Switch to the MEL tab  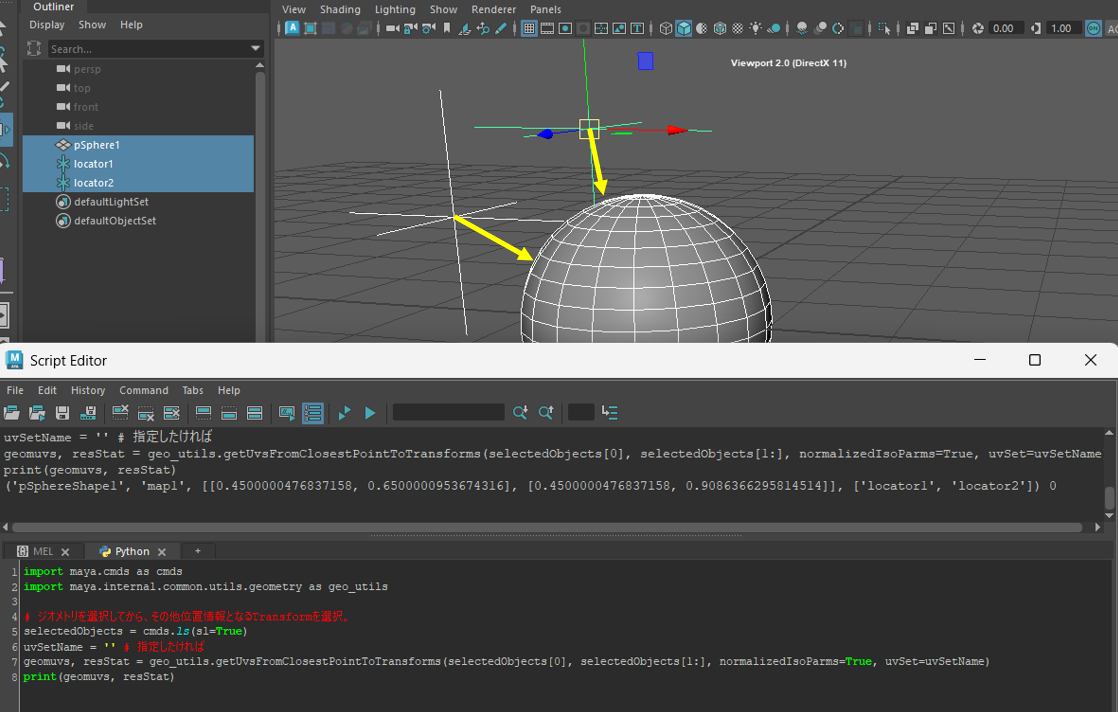tap(43, 551)
